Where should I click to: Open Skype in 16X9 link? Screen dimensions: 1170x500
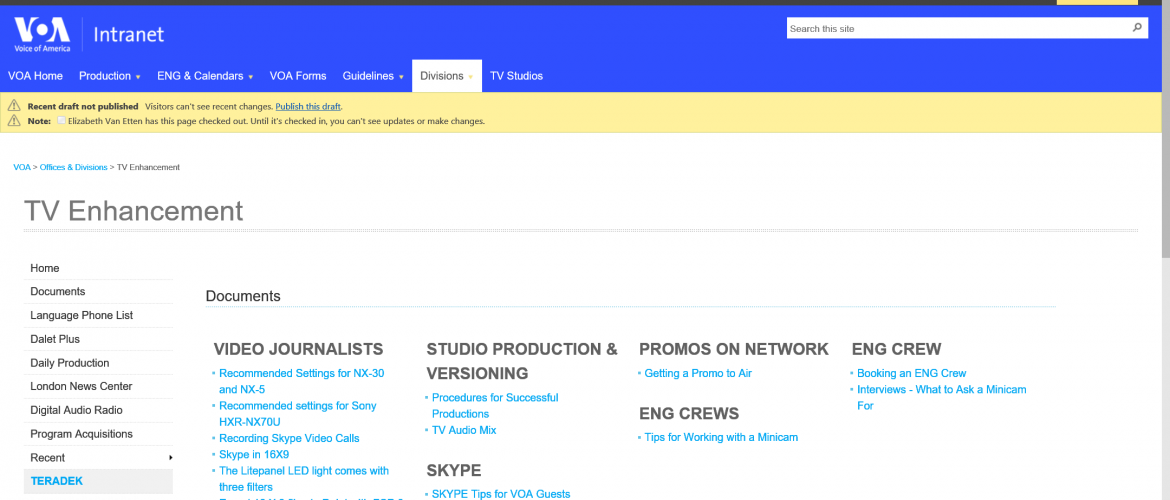coord(254,454)
